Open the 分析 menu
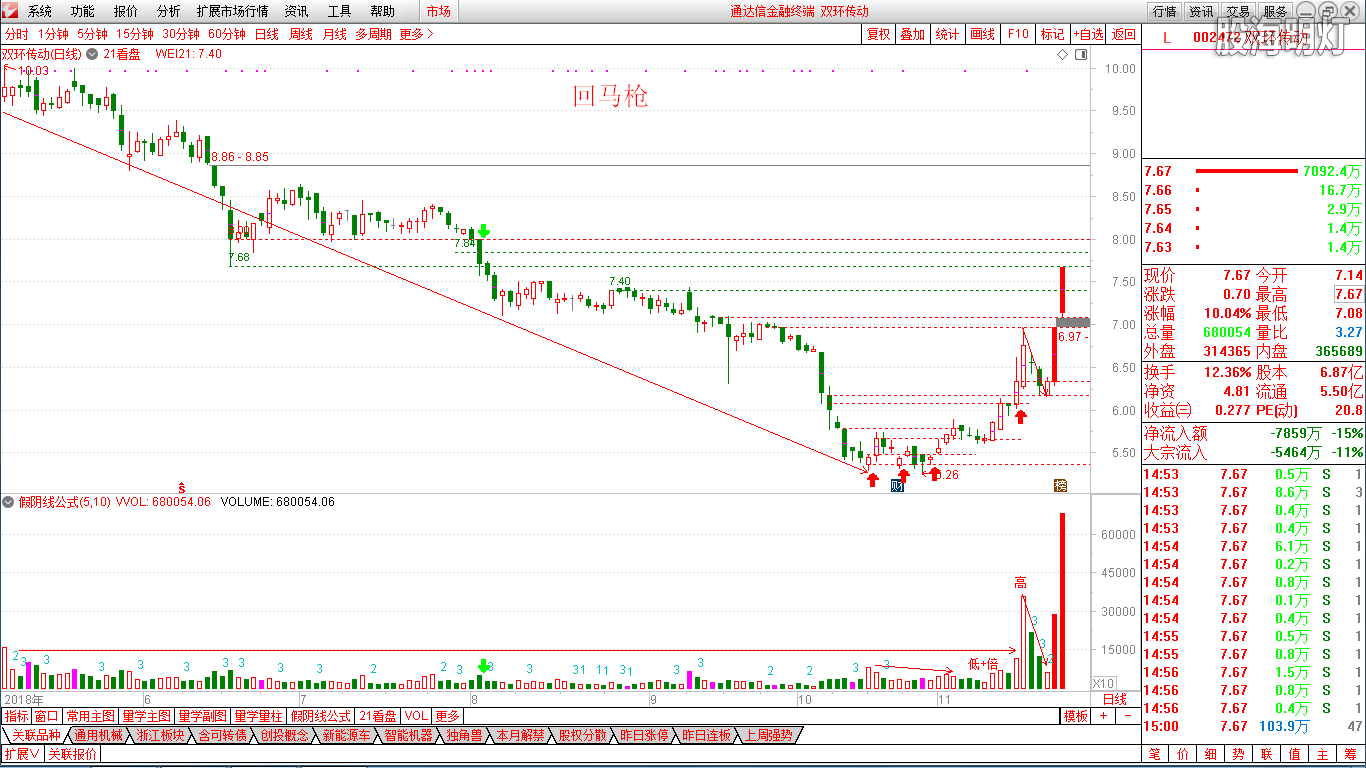The height and width of the screenshot is (768, 1366). coord(169,12)
